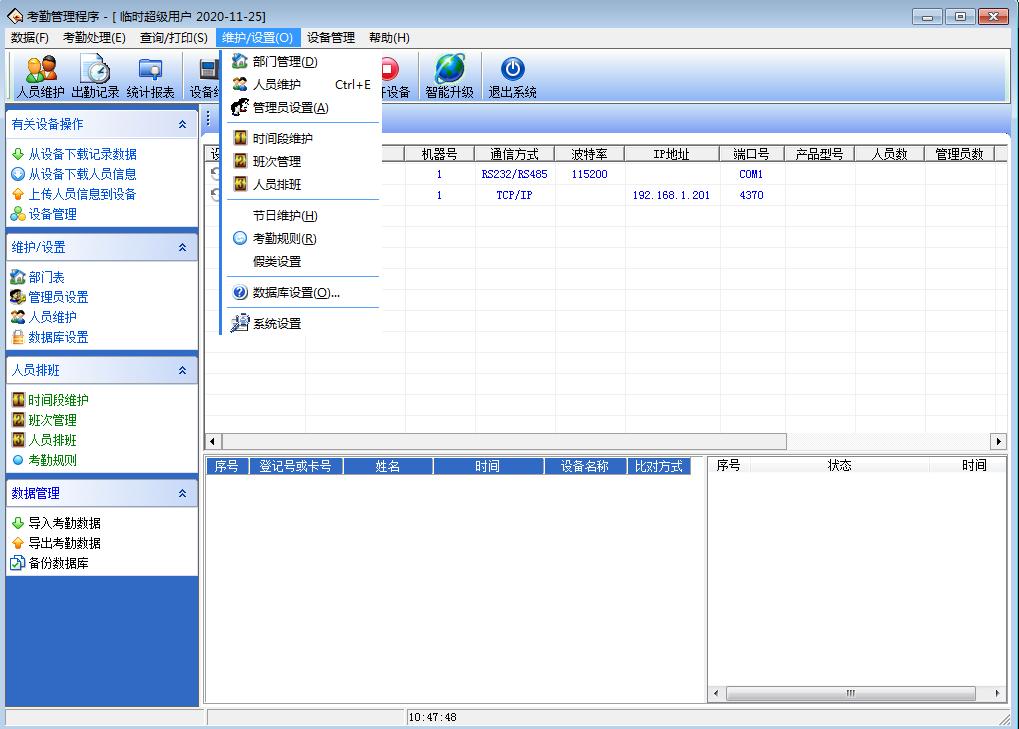Open 时间段维护 from the dropdown menu
The width and height of the screenshot is (1019, 729).
282,139
